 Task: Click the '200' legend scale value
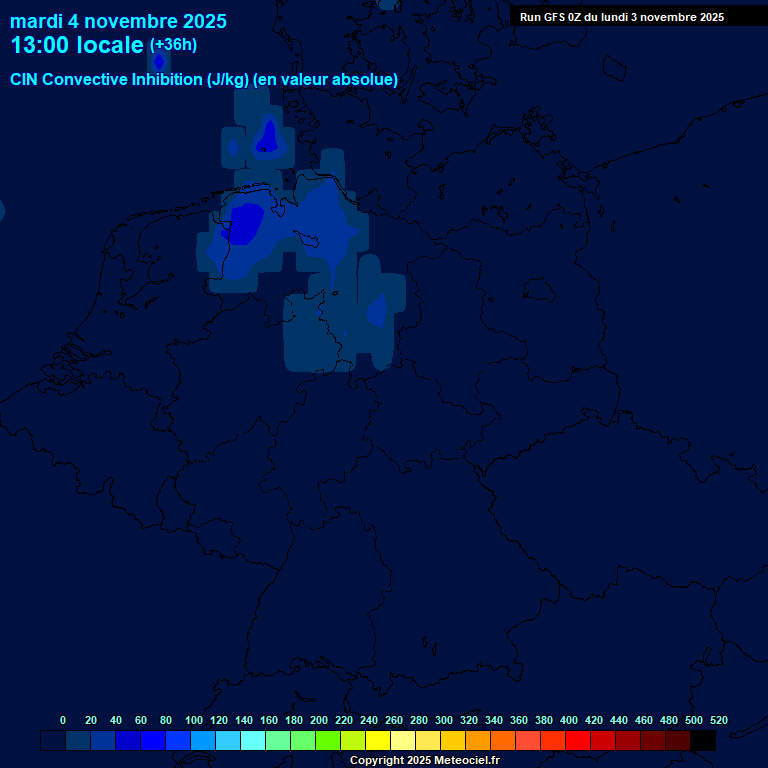(319, 720)
